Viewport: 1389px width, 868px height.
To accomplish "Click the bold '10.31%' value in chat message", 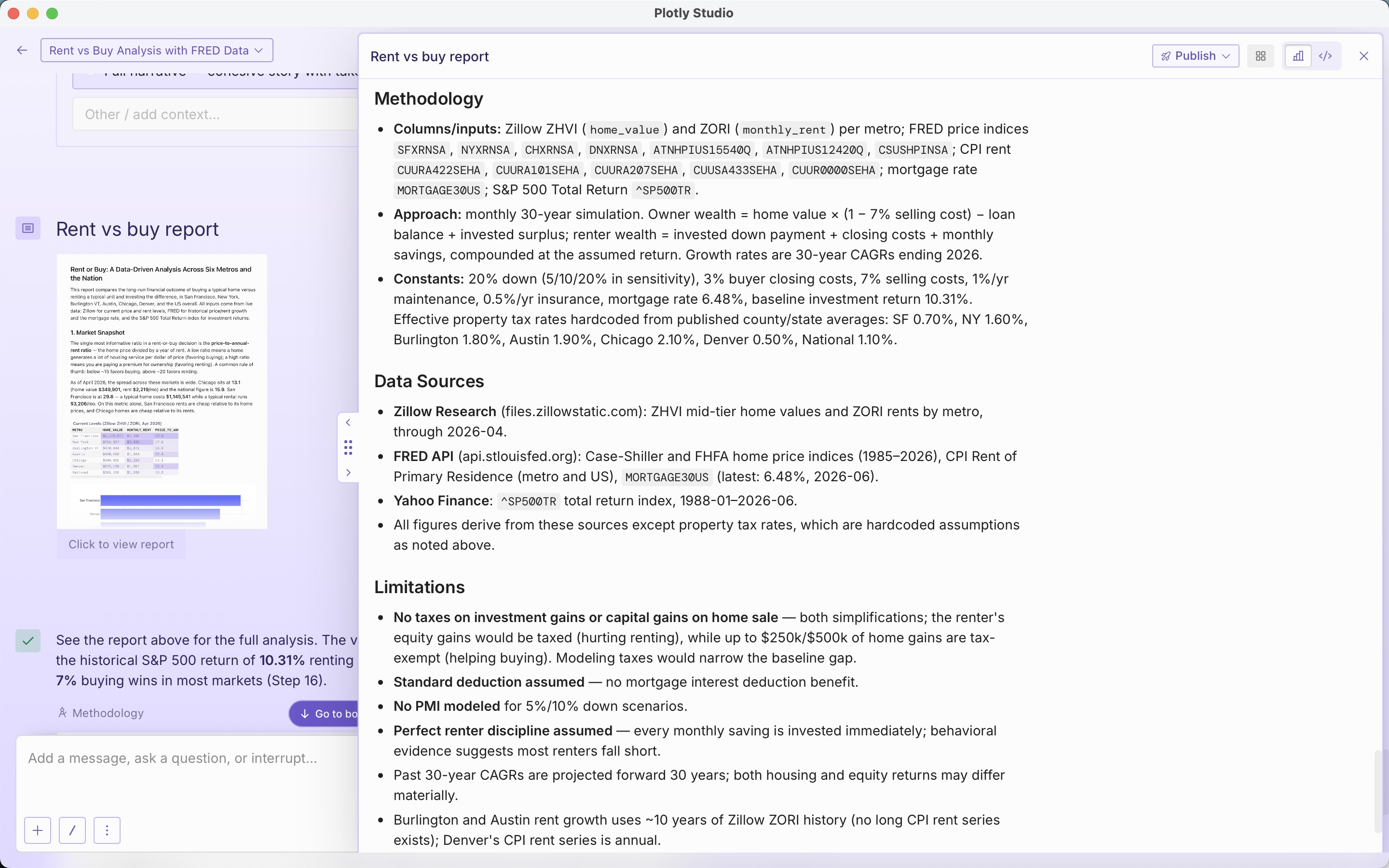I will point(282,660).
